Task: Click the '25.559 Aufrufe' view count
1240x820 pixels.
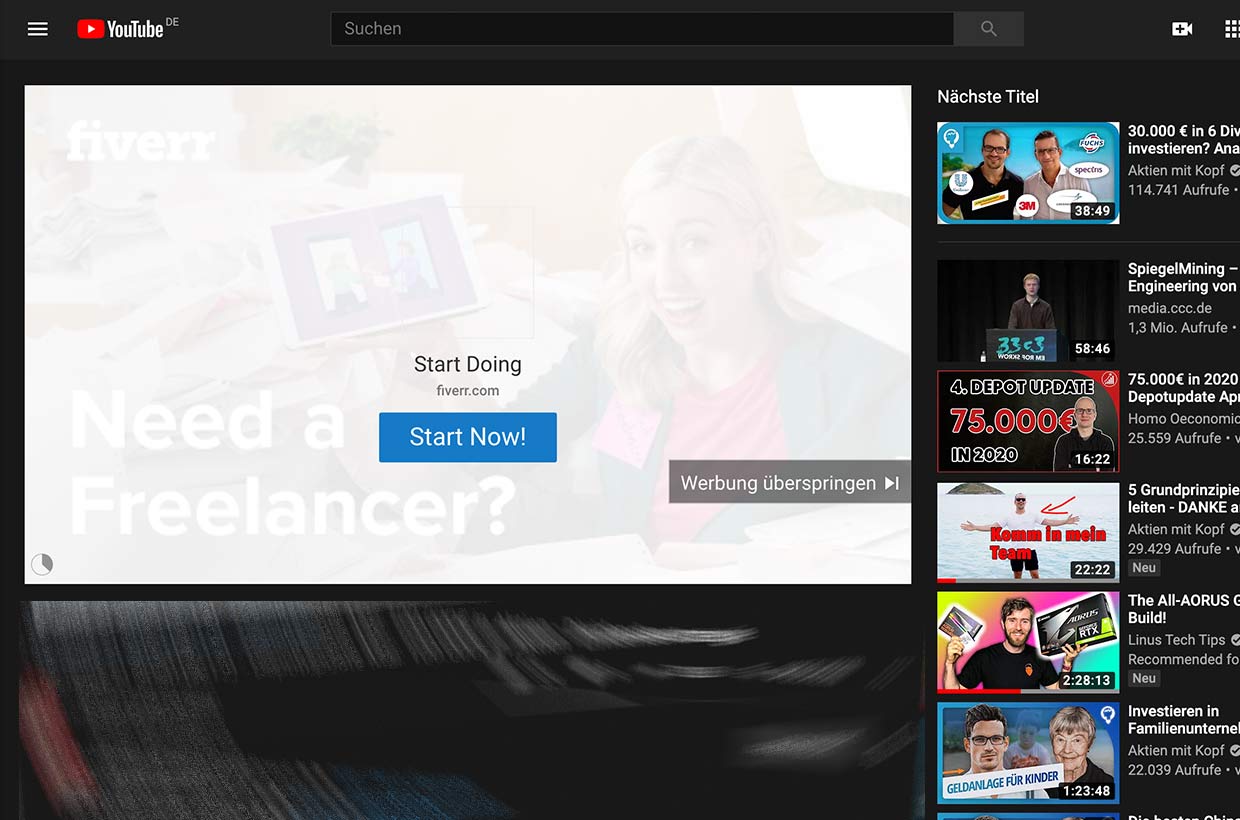Action: [1175, 438]
